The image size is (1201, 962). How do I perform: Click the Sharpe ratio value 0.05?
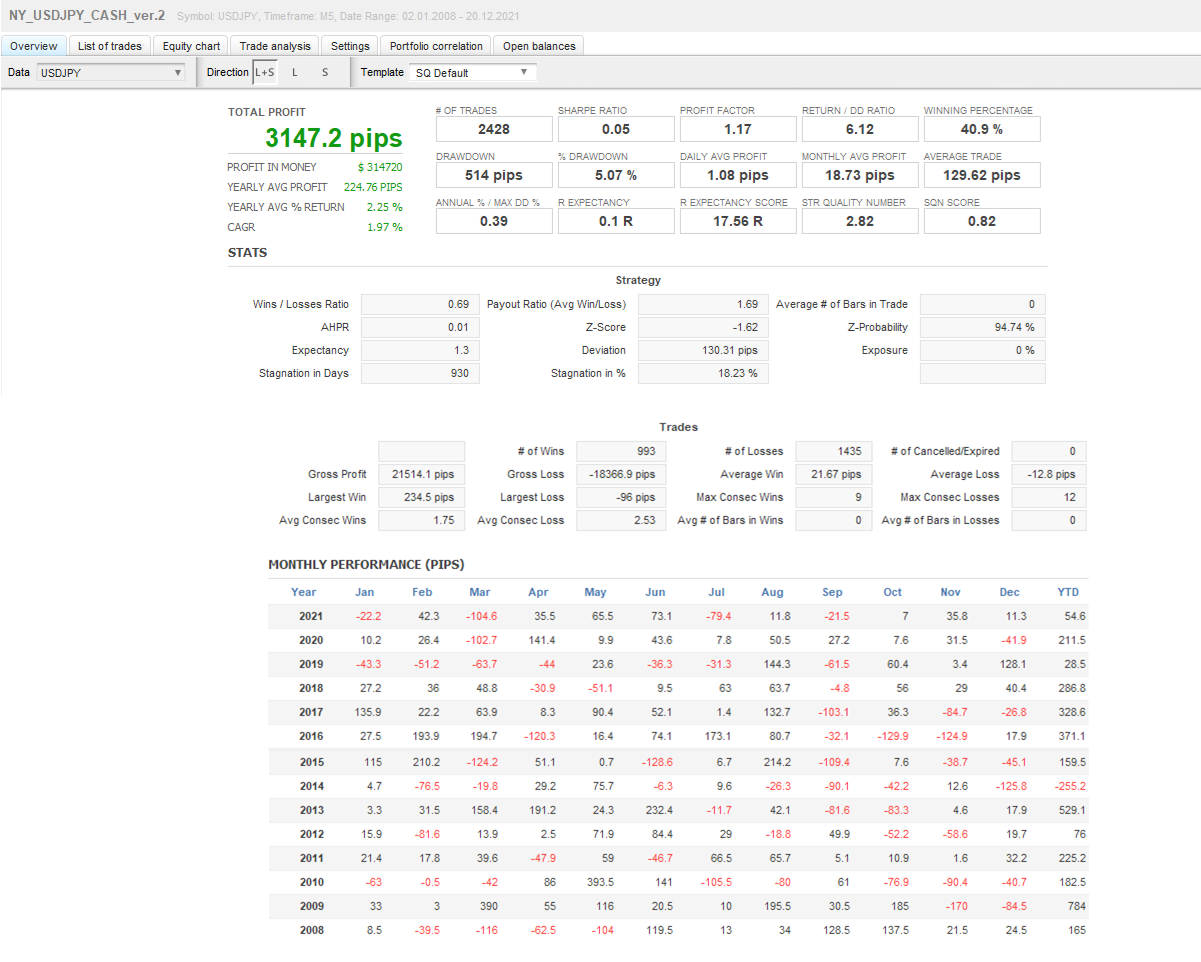point(616,129)
